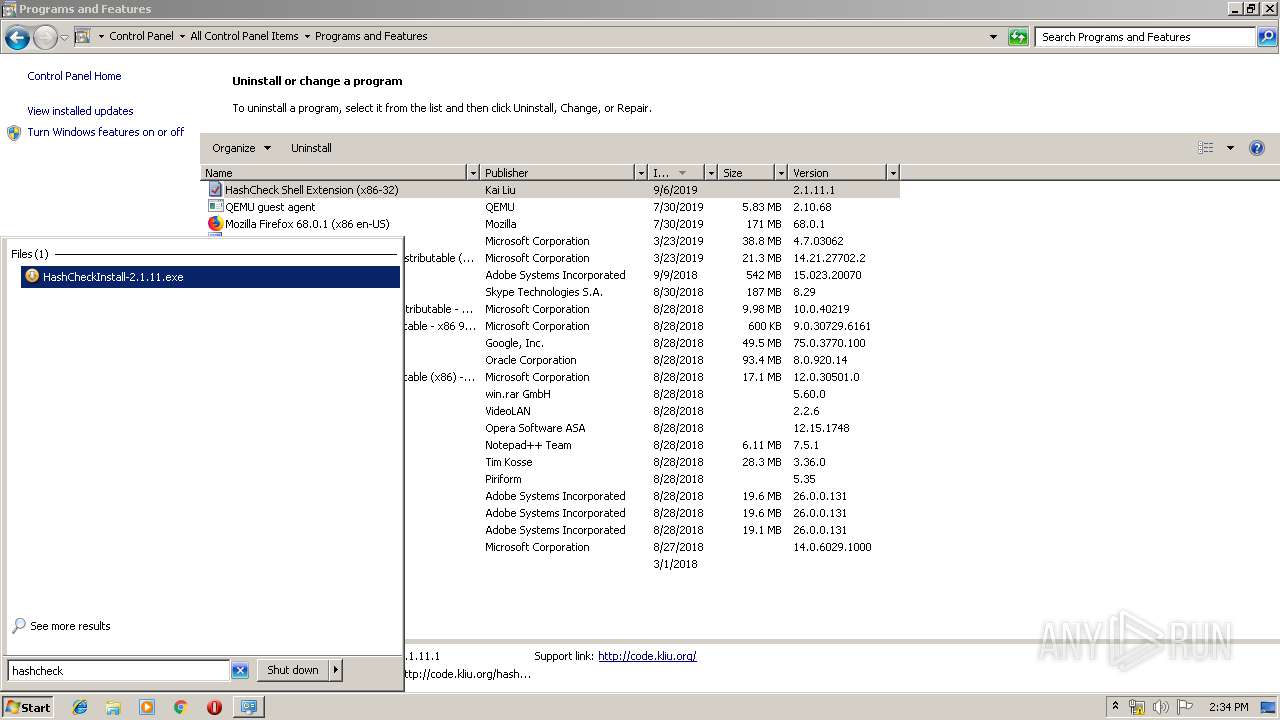Image resolution: width=1280 pixels, height=720 pixels.
Task: Open the Version column filter dropdown
Action: [893, 173]
